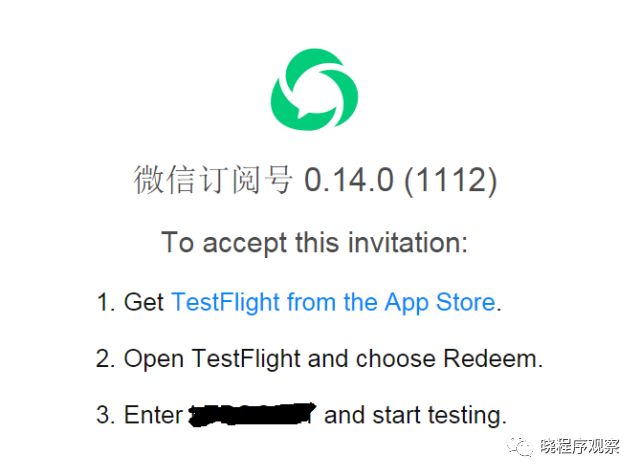This screenshot has width=640, height=475.
Task: Click the step number 2.
Action: [x=106, y=360]
